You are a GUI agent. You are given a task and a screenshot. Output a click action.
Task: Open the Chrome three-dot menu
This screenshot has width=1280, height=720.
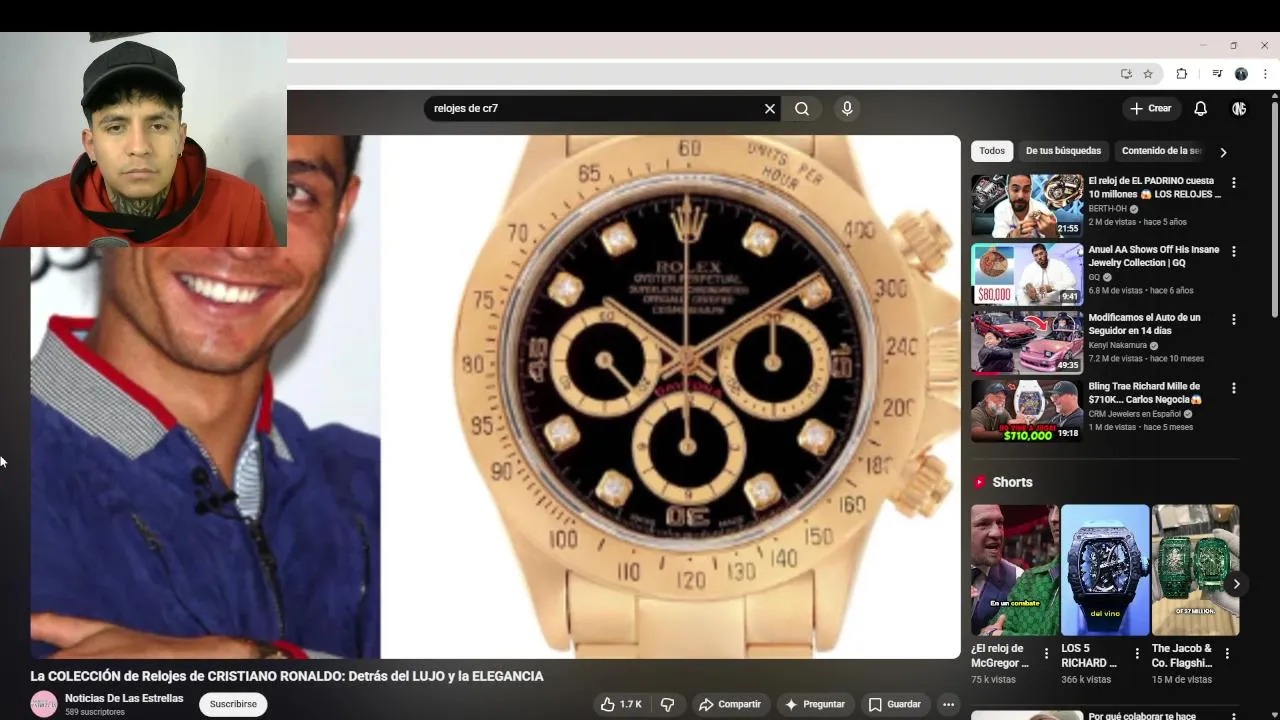(x=1265, y=74)
